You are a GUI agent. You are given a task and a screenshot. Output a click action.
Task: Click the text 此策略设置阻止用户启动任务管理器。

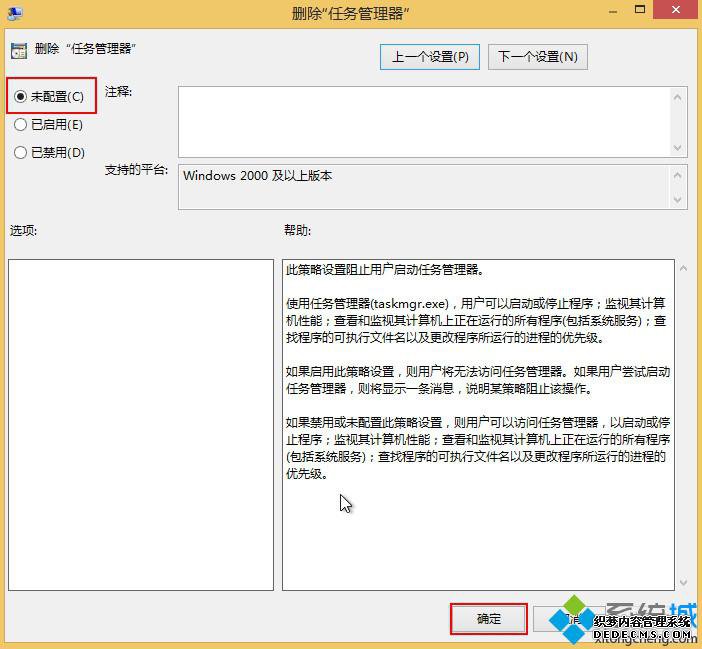tap(385, 270)
